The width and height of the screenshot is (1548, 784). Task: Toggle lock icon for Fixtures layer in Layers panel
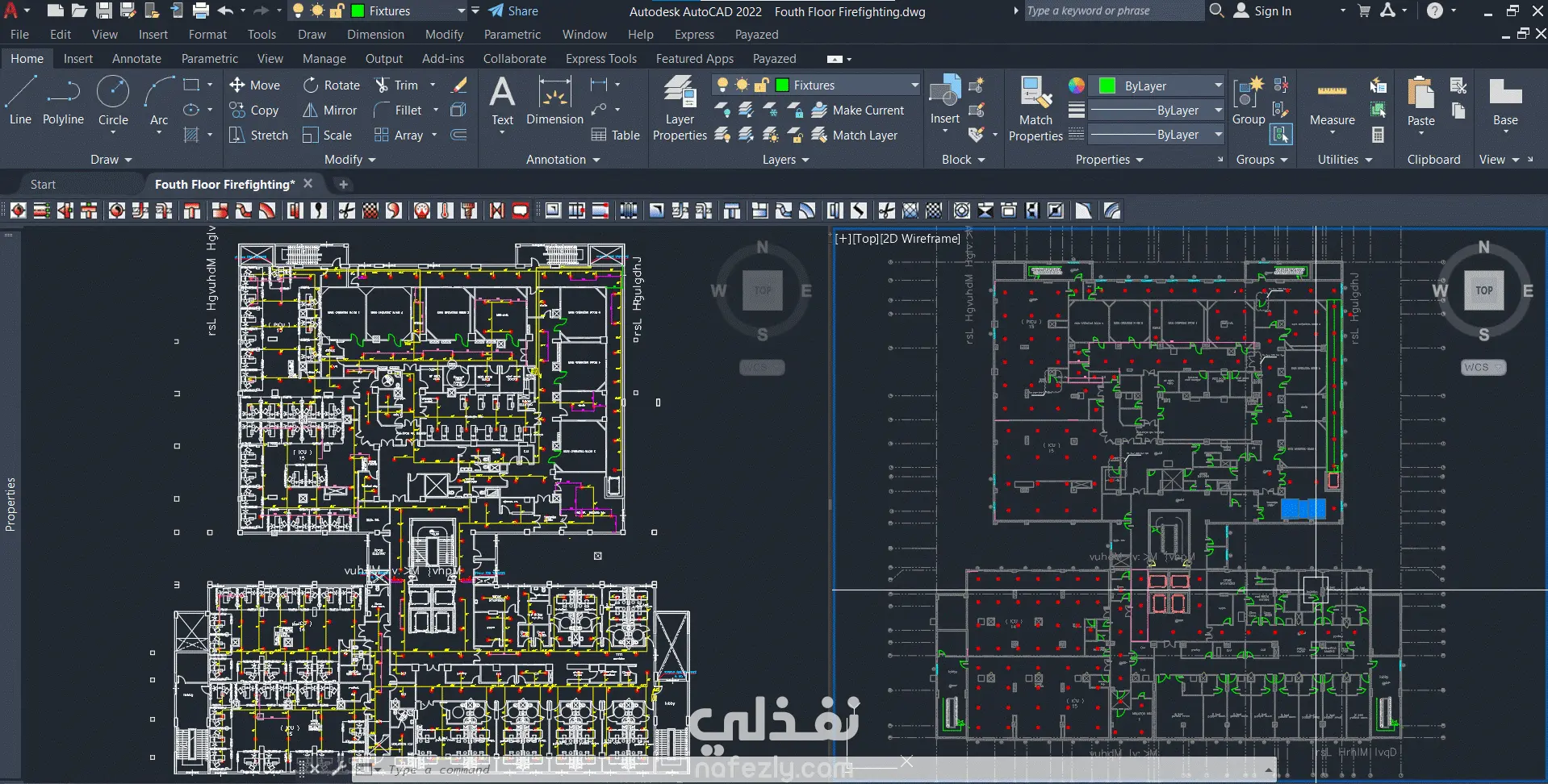(761, 85)
